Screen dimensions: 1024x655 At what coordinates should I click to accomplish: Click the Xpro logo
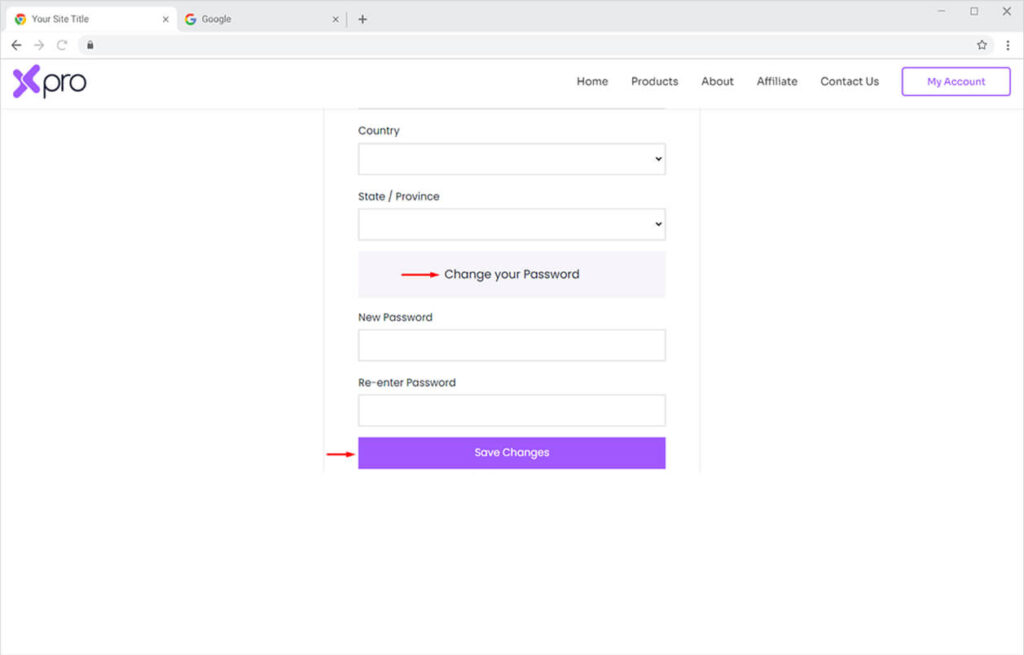point(49,82)
